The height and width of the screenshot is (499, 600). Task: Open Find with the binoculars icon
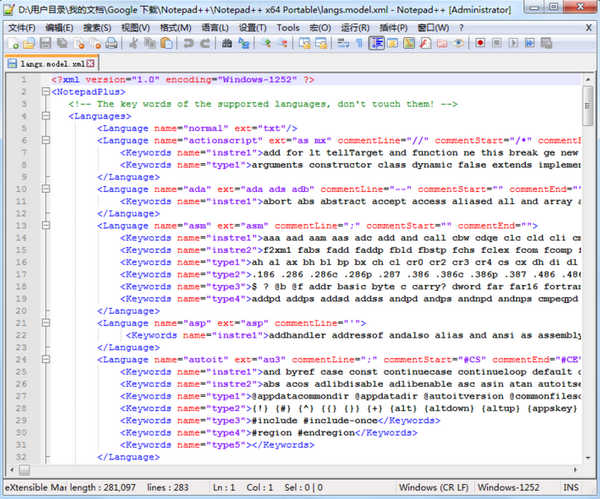point(227,43)
